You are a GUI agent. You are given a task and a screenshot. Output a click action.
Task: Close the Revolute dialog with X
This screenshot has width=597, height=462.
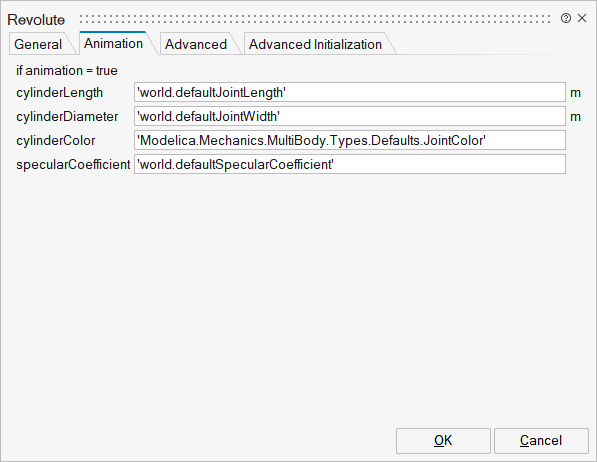click(582, 18)
